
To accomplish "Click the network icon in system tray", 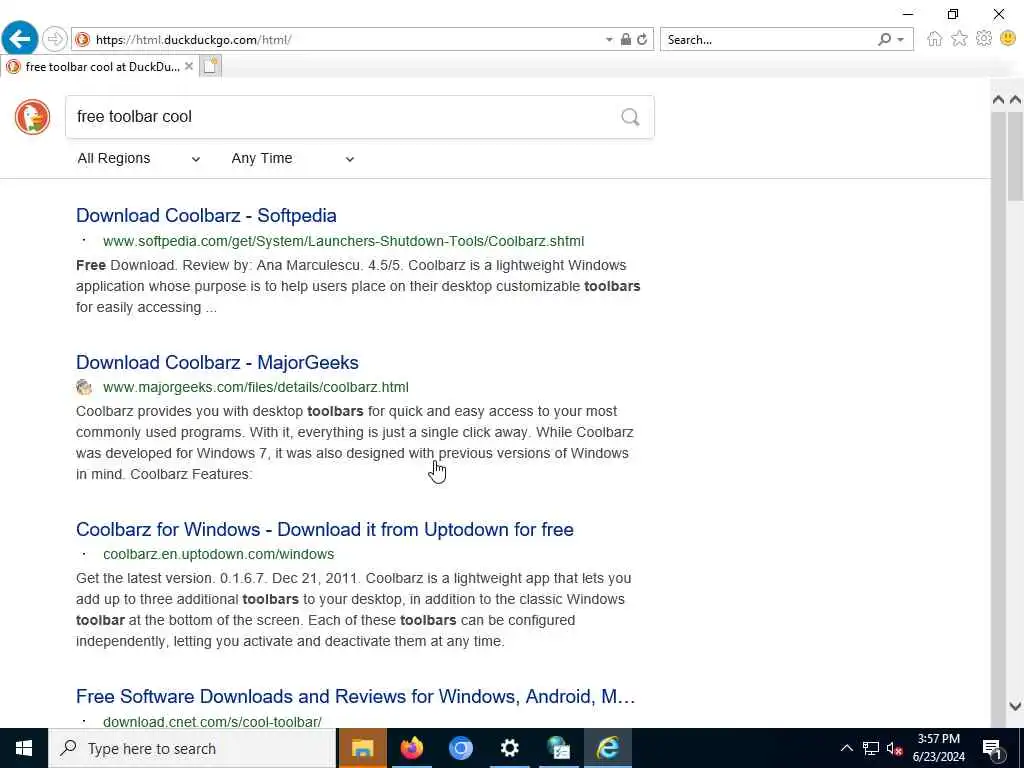I will click(871, 748).
